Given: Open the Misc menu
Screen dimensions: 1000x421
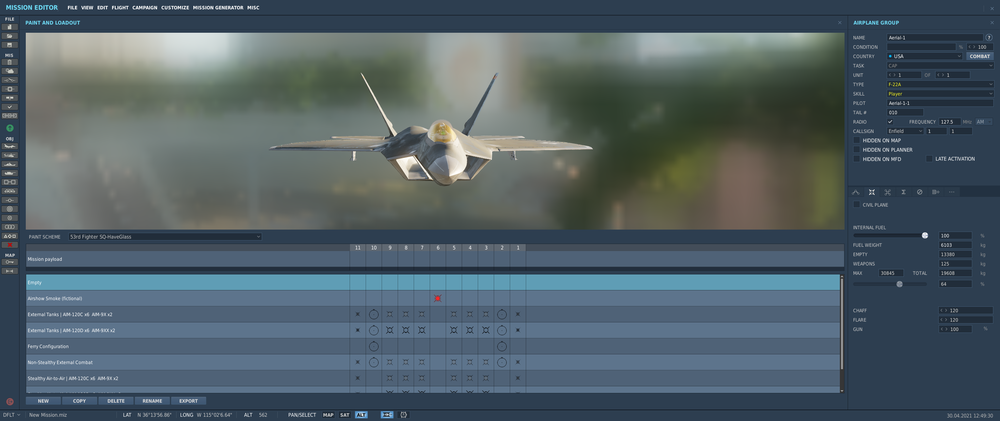Looking at the screenshot, I should 253,8.
